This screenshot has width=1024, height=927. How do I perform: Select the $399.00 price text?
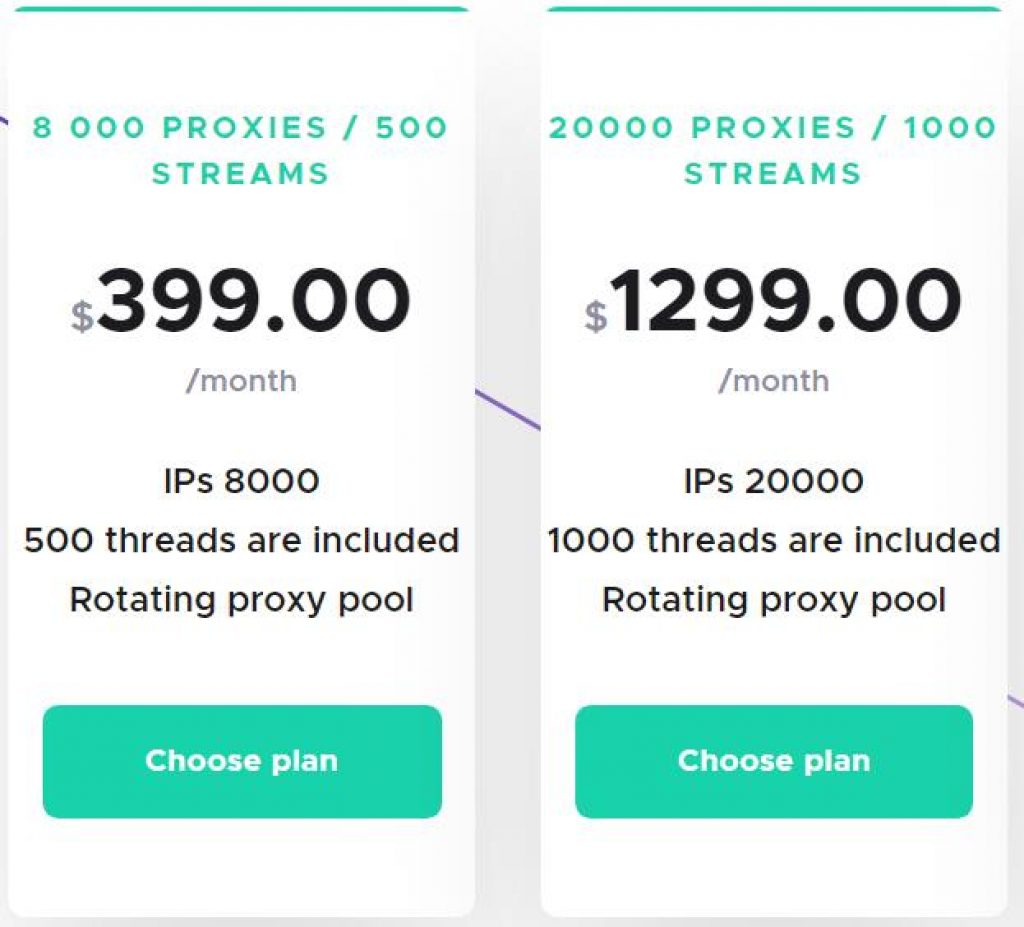241,301
